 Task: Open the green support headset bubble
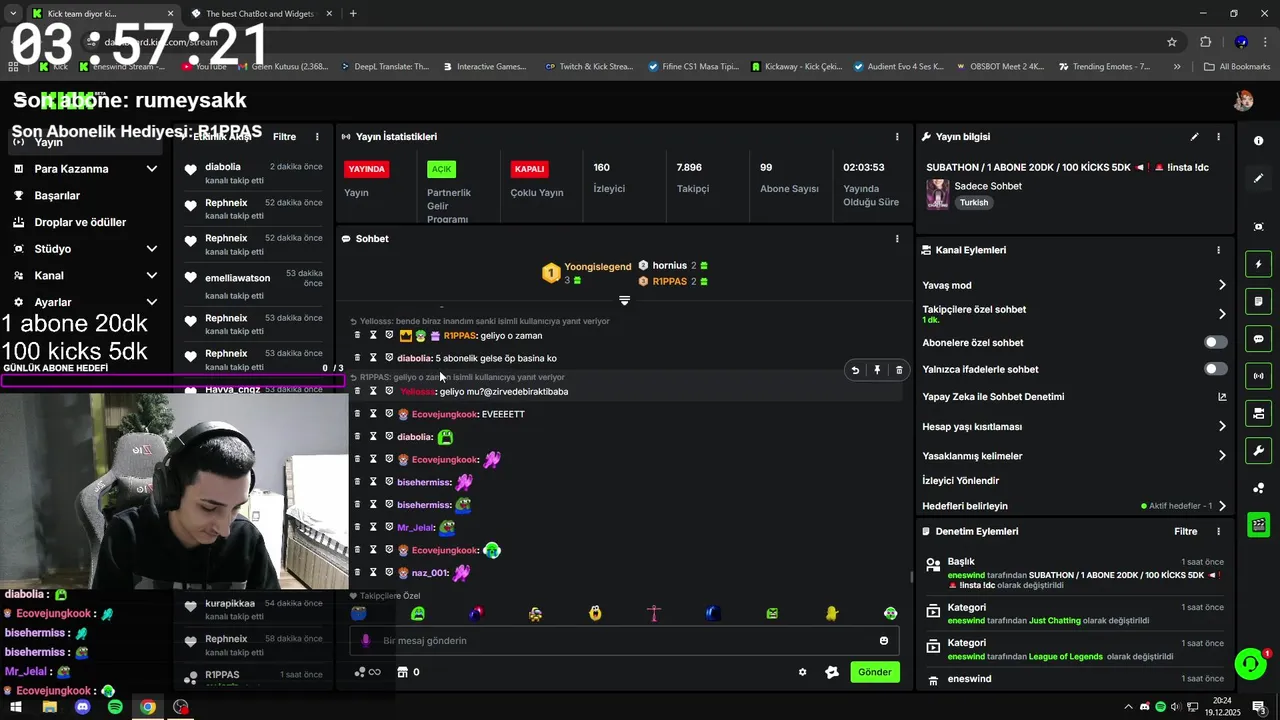pos(1250,663)
